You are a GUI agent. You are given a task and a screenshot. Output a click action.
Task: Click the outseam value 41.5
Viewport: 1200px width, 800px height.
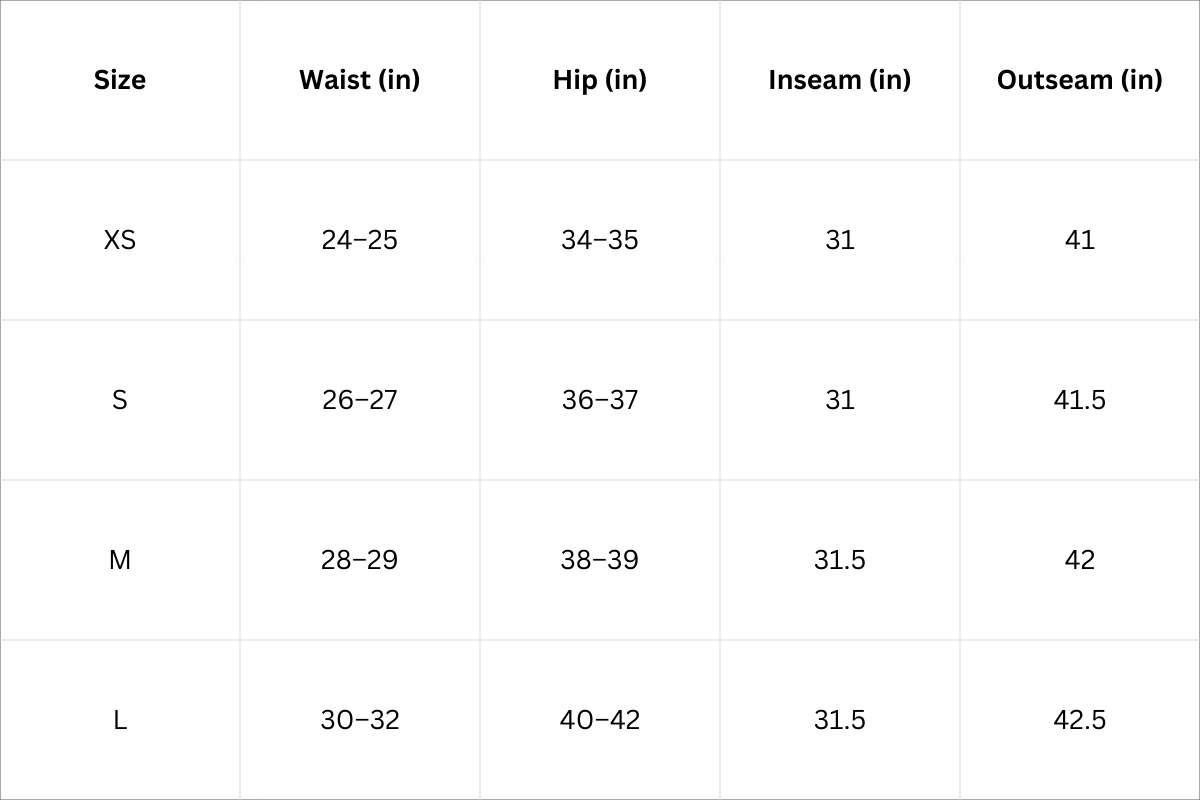(x=1080, y=400)
